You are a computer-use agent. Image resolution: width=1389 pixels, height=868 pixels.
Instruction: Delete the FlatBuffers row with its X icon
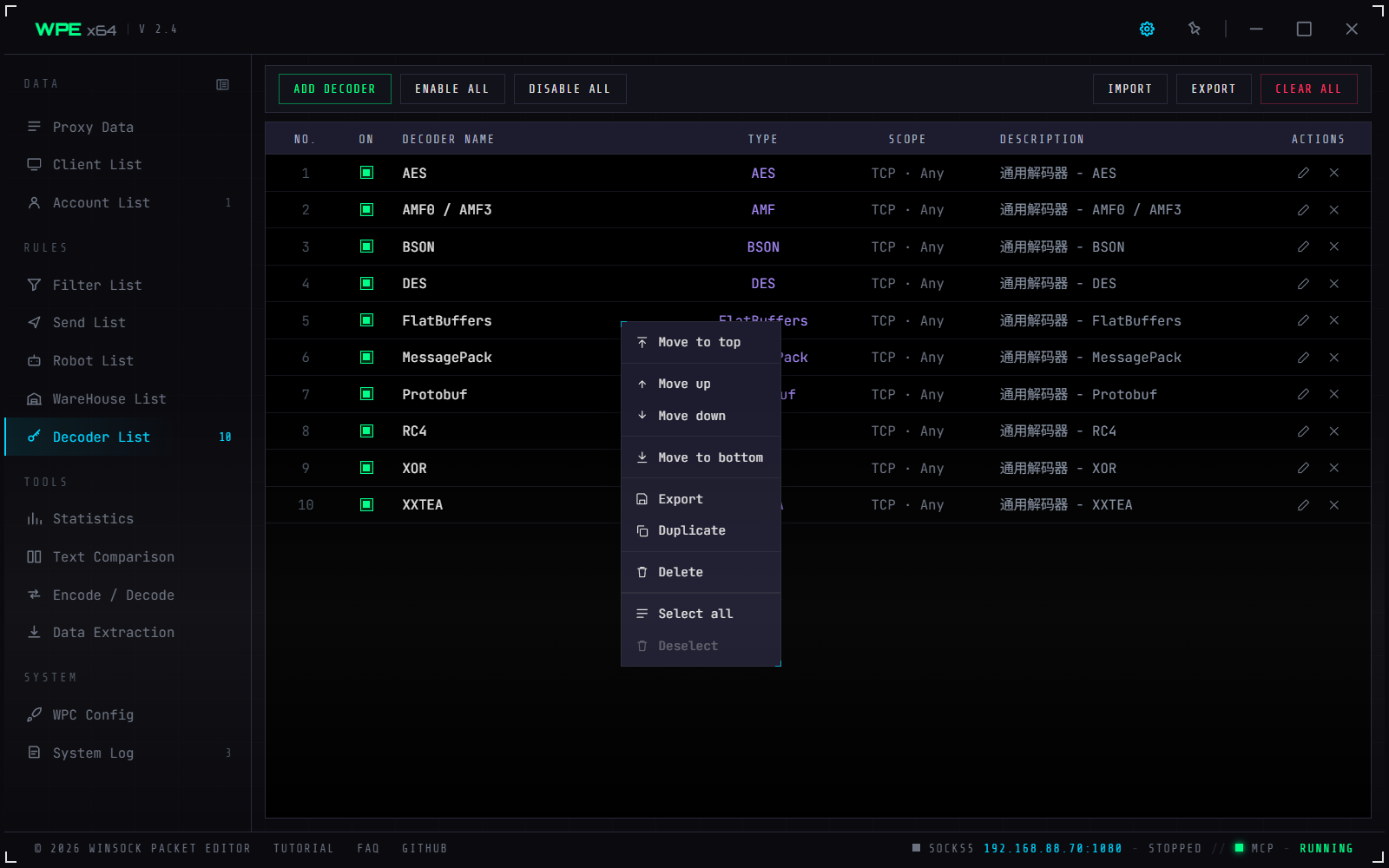tap(1334, 320)
